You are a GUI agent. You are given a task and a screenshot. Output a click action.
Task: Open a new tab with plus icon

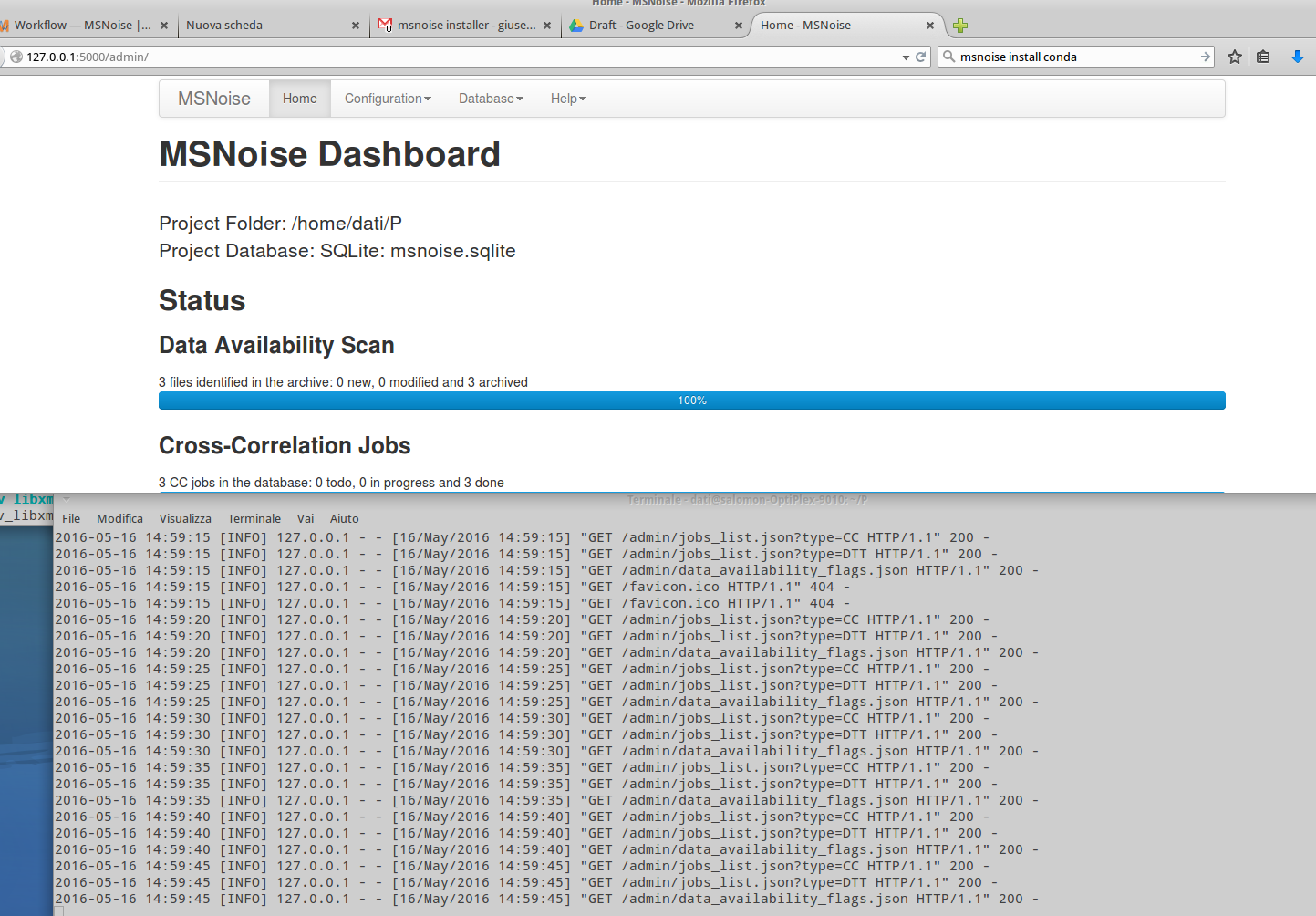point(959,26)
